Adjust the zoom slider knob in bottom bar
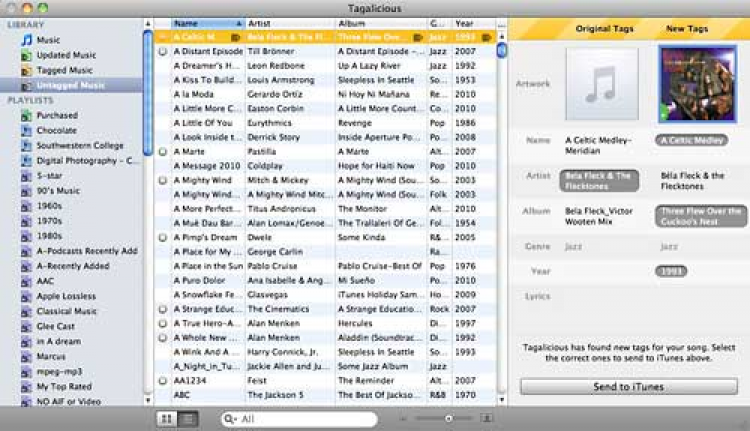The height and width of the screenshot is (431, 750). 449,419
